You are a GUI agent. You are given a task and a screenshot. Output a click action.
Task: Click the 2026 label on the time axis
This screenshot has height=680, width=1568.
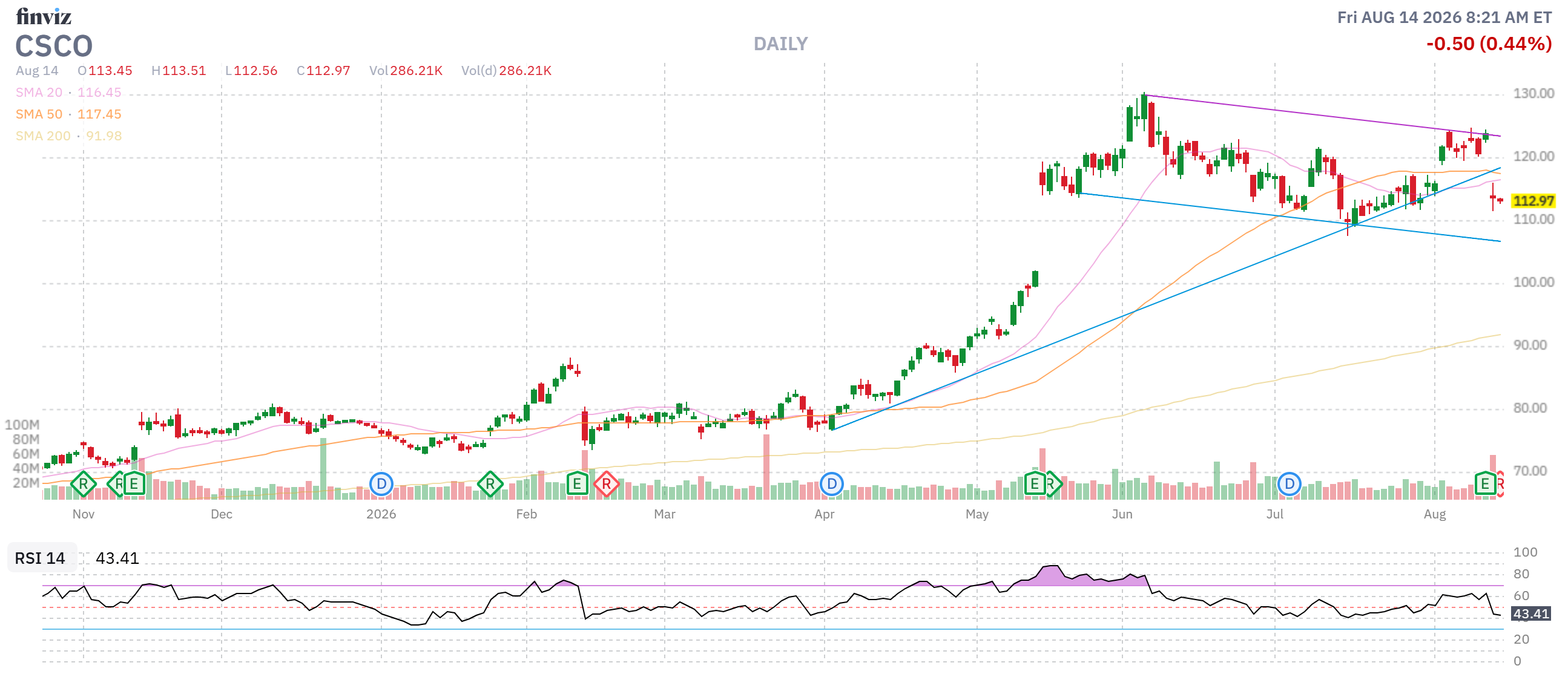pyautogui.click(x=381, y=515)
